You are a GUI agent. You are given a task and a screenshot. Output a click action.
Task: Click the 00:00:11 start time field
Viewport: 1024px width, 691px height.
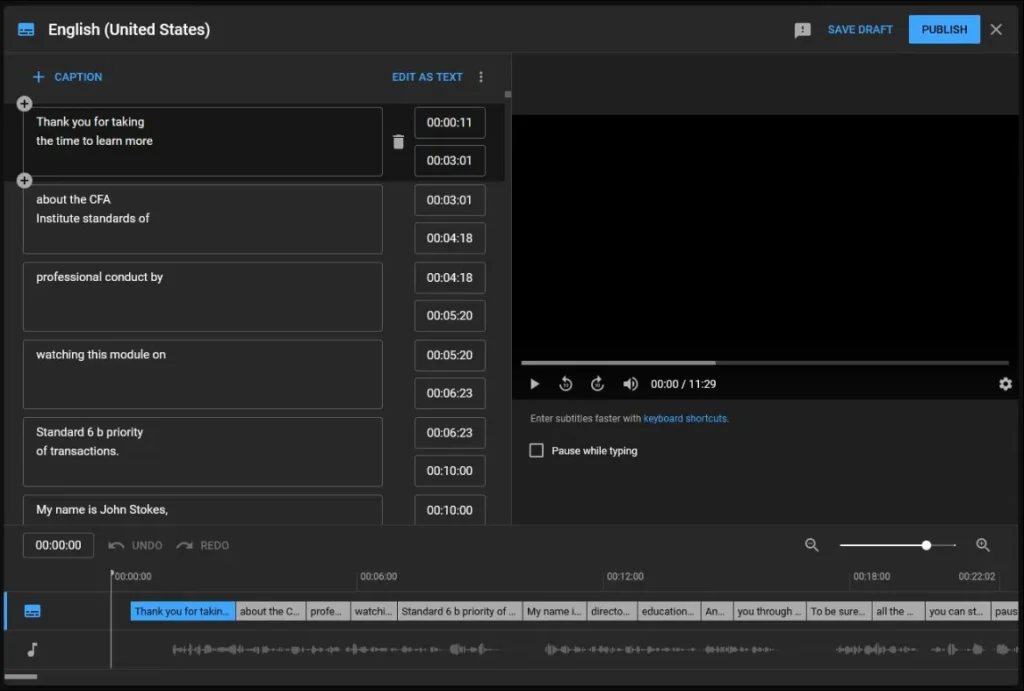click(449, 123)
